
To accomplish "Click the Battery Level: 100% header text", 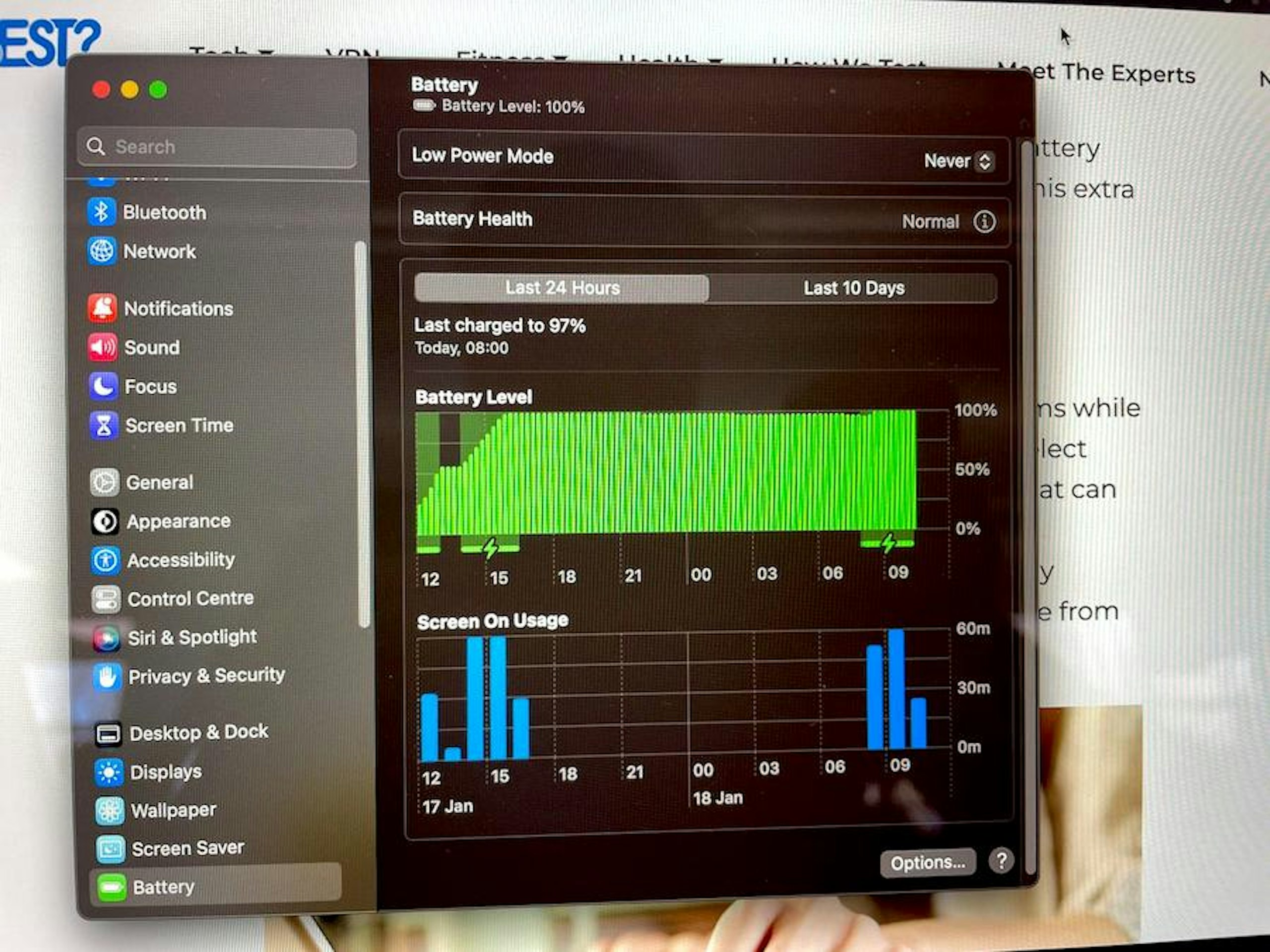I will click(x=512, y=107).
